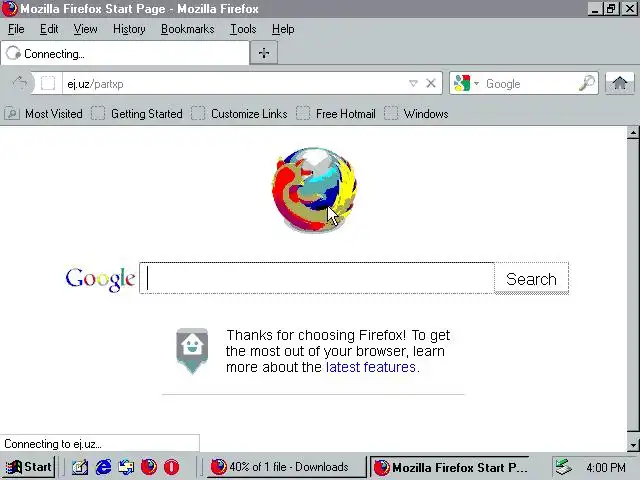Launch Internet Explorer from quick launch
The width and height of the screenshot is (640, 480).
(x=103, y=467)
